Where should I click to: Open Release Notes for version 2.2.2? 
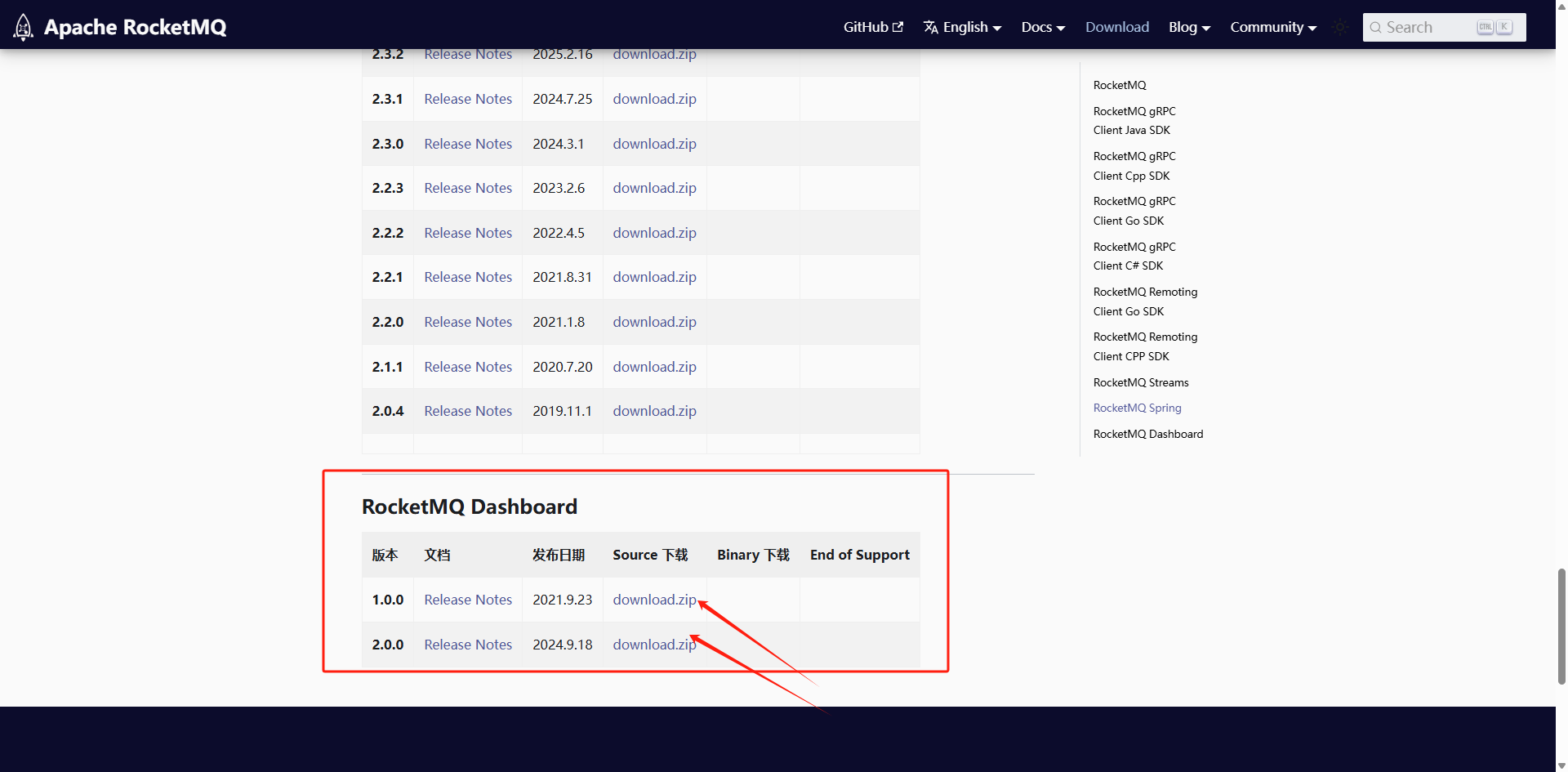pyautogui.click(x=468, y=233)
